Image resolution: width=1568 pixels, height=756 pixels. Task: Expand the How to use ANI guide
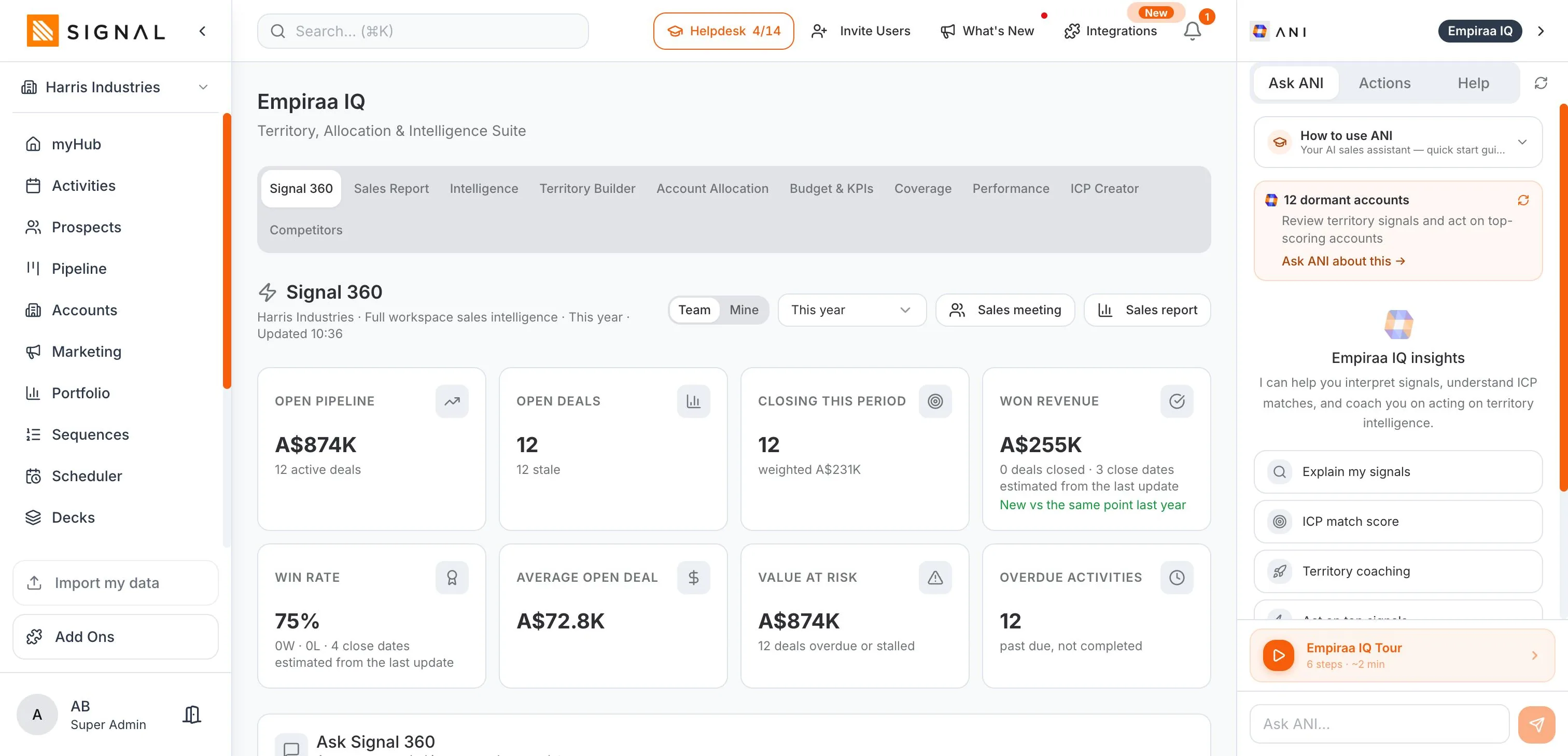(x=1397, y=143)
